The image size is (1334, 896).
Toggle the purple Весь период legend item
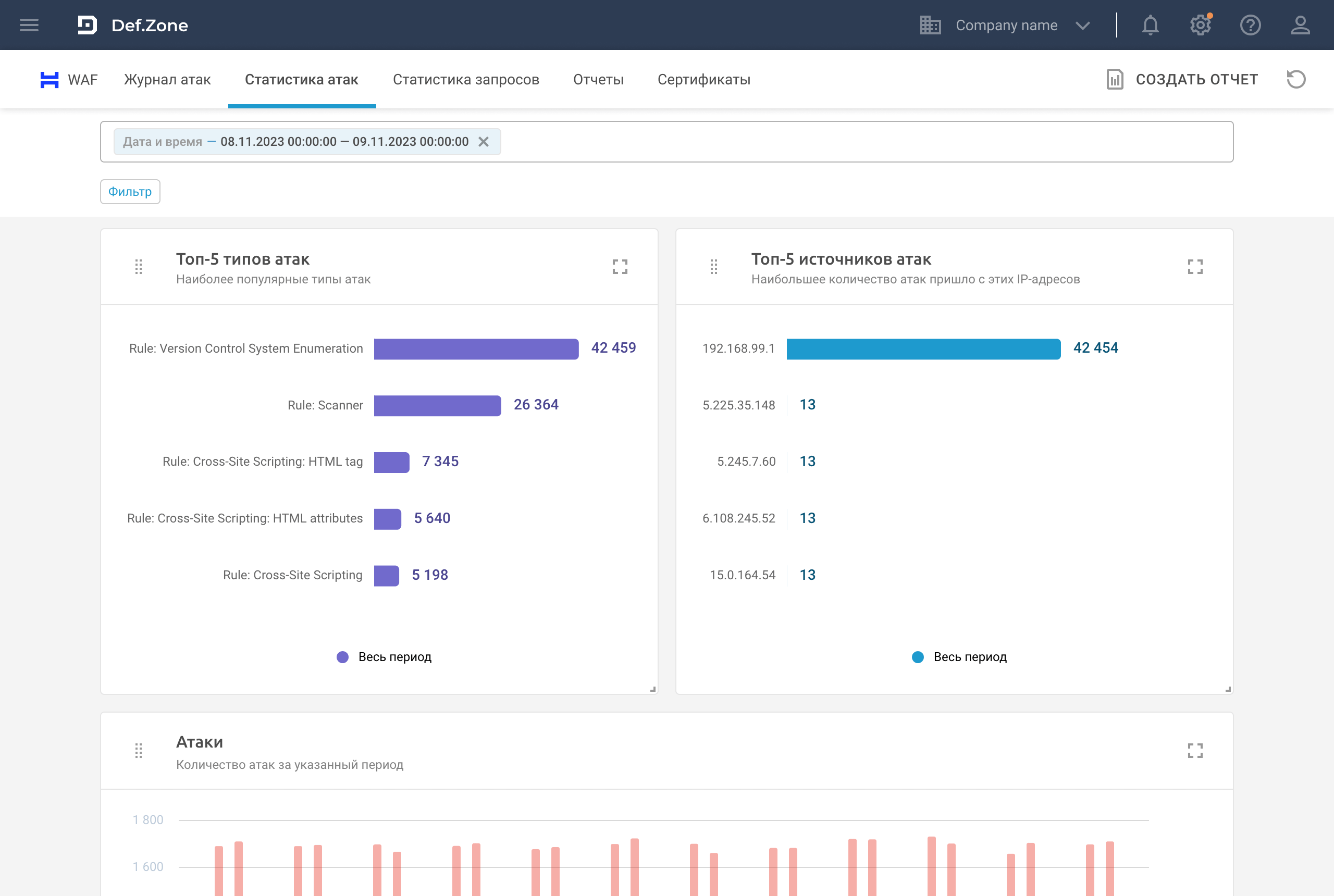384,657
